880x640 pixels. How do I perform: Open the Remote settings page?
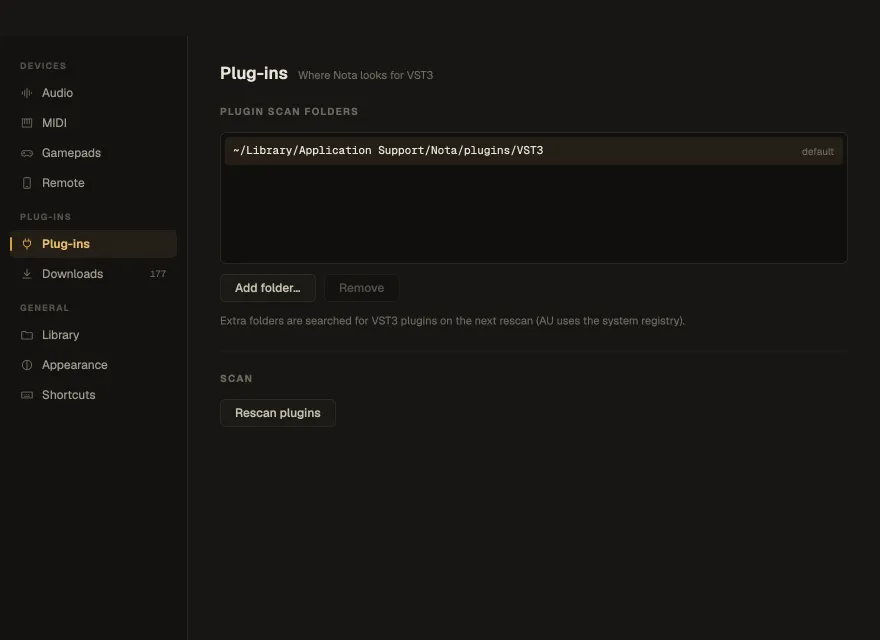93,183
